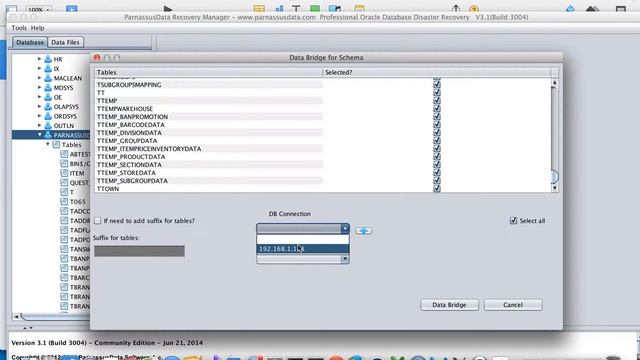The width and height of the screenshot is (640, 360).
Task: Select the TTEMP_DIVISIONDATA table row
Action: (209, 133)
